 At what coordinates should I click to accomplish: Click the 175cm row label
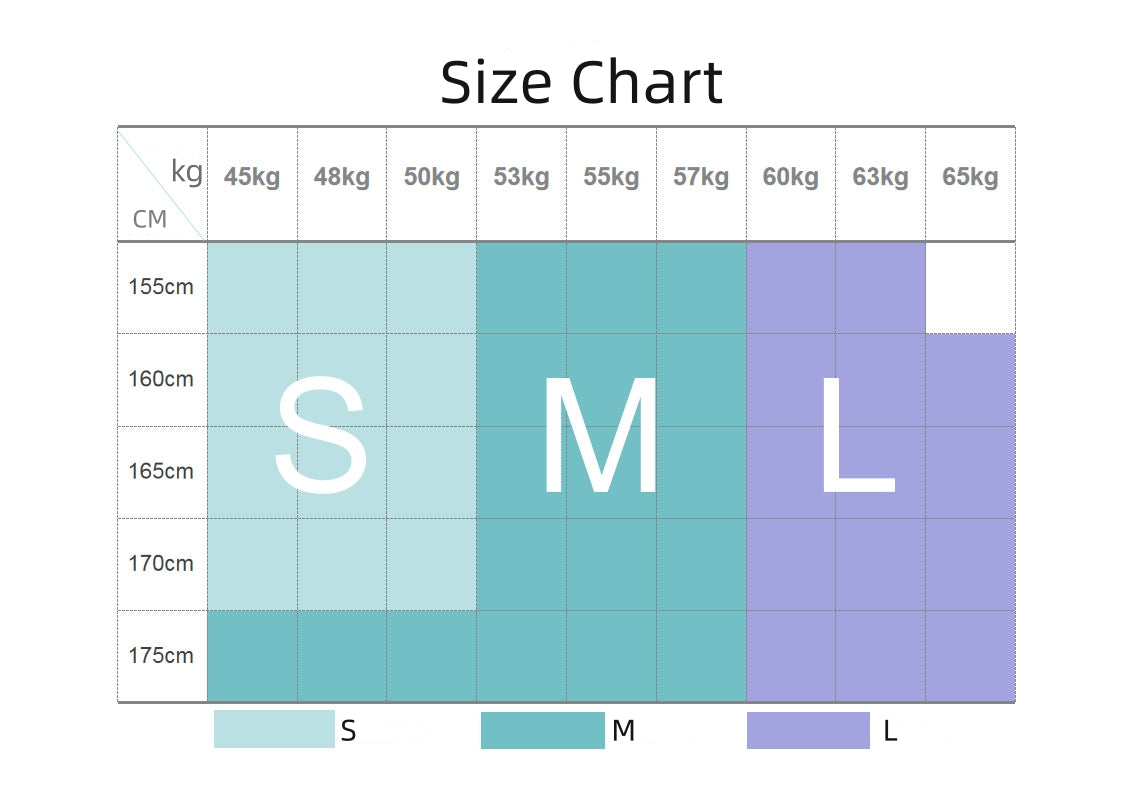161,656
